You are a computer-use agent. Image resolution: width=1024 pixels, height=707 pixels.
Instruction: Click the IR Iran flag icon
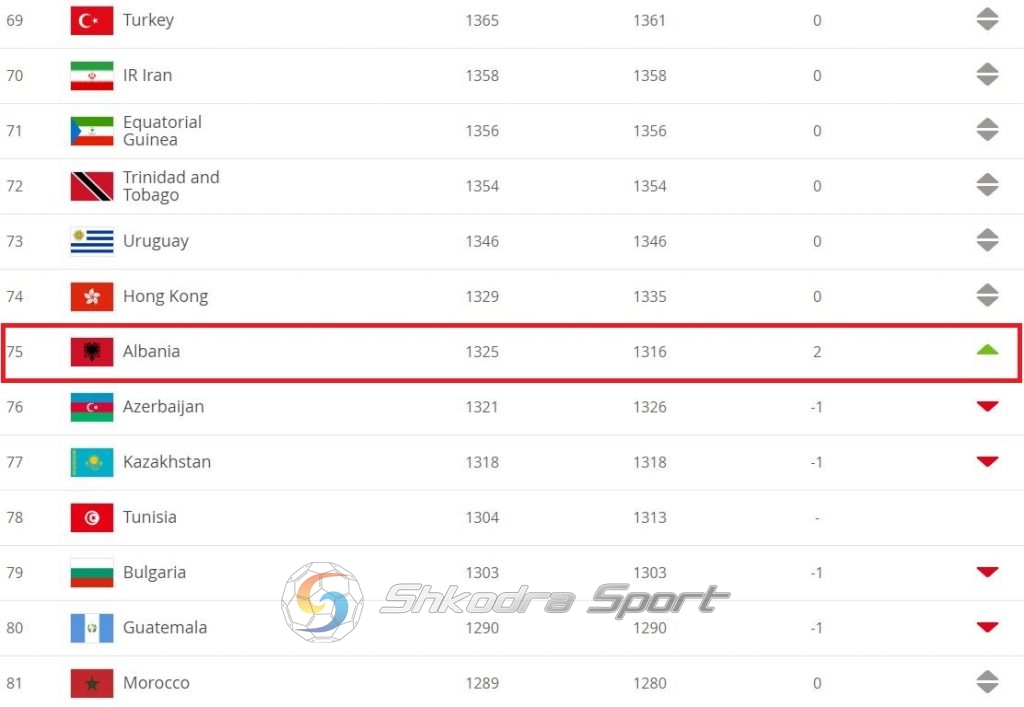pos(92,75)
